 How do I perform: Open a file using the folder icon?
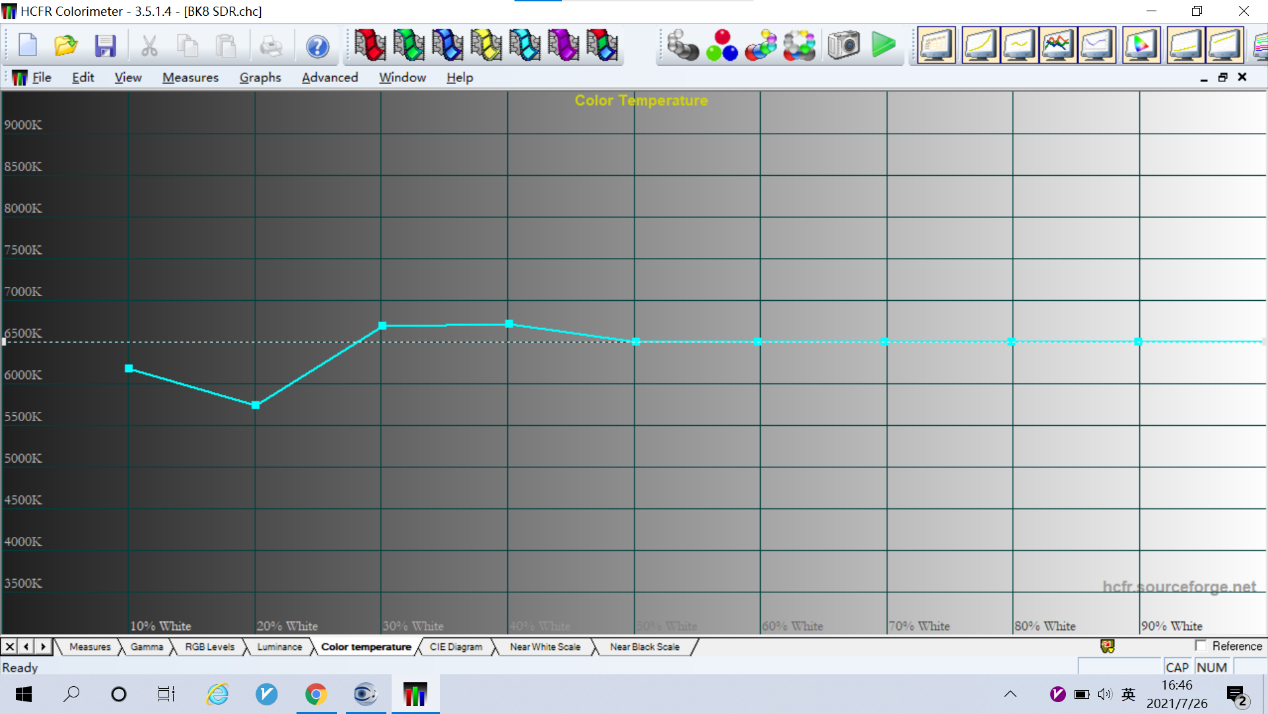(x=66, y=46)
